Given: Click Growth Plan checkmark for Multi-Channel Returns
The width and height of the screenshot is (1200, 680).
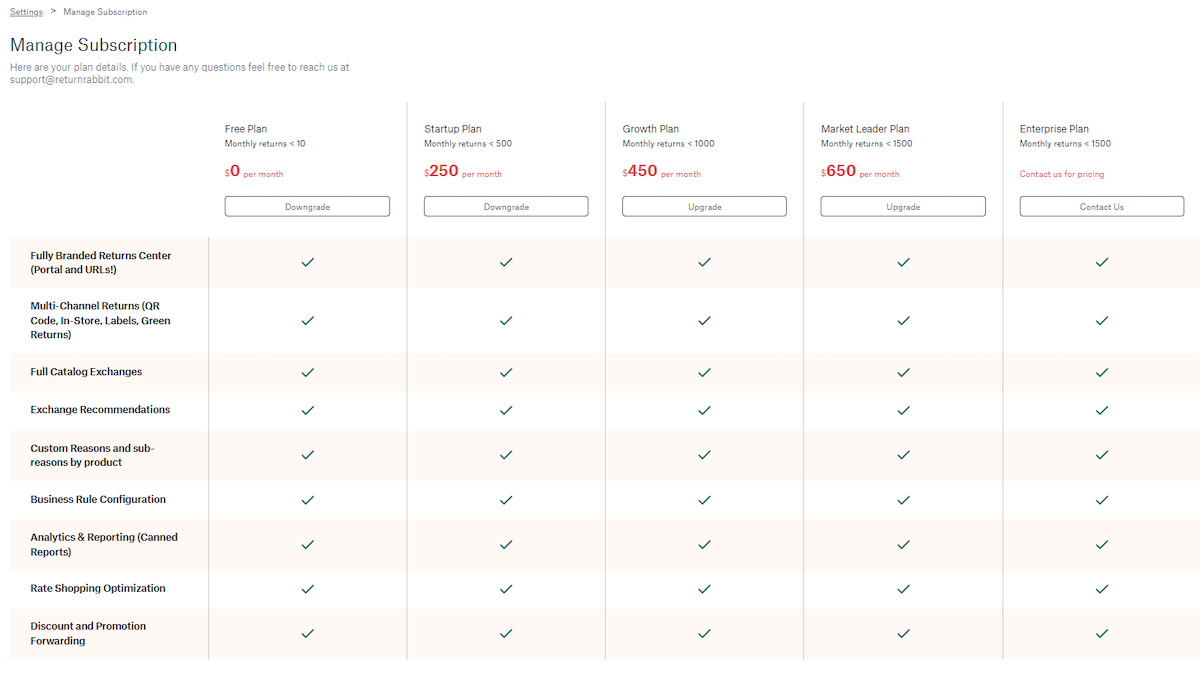Looking at the screenshot, I should [704, 321].
